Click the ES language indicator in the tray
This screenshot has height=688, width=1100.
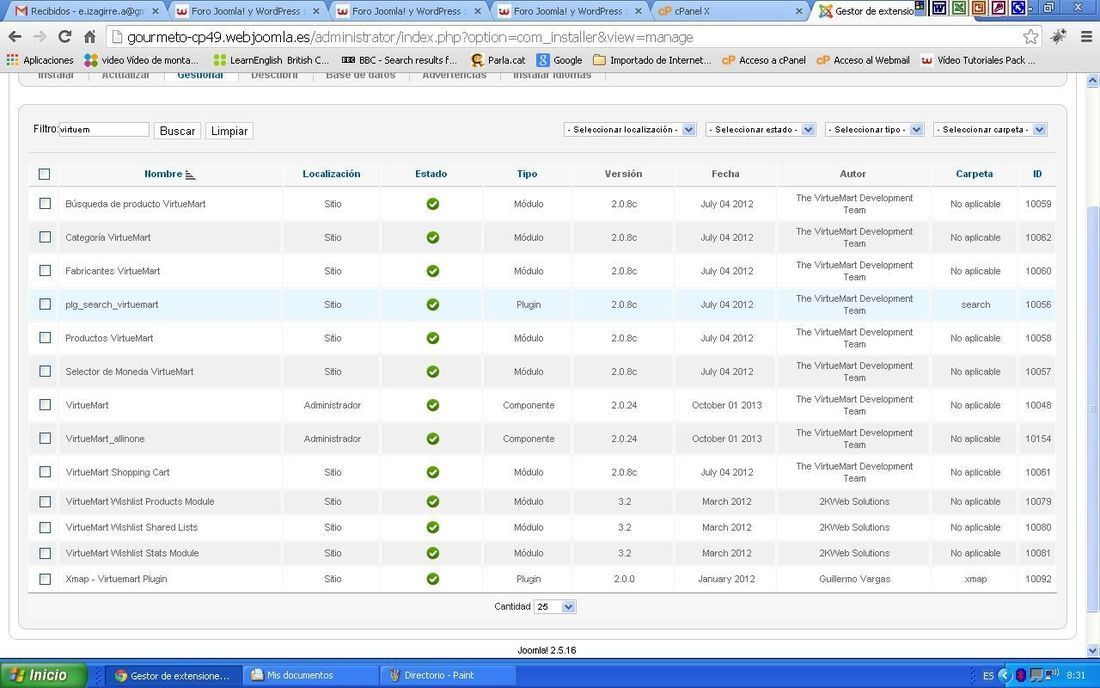(988, 675)
